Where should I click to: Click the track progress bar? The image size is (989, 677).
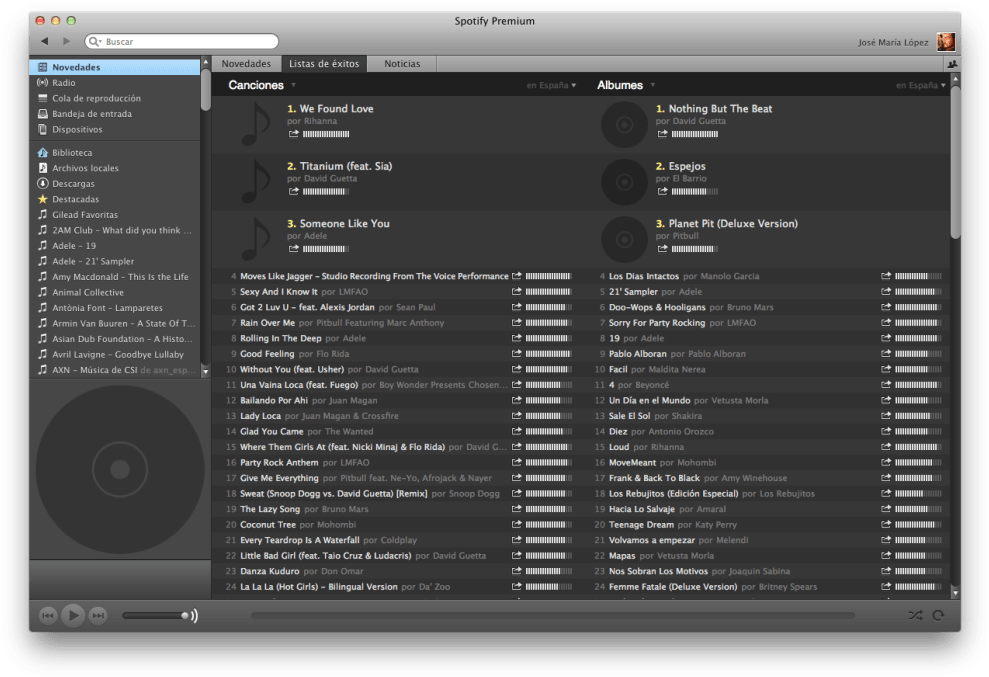pos(553,615)
